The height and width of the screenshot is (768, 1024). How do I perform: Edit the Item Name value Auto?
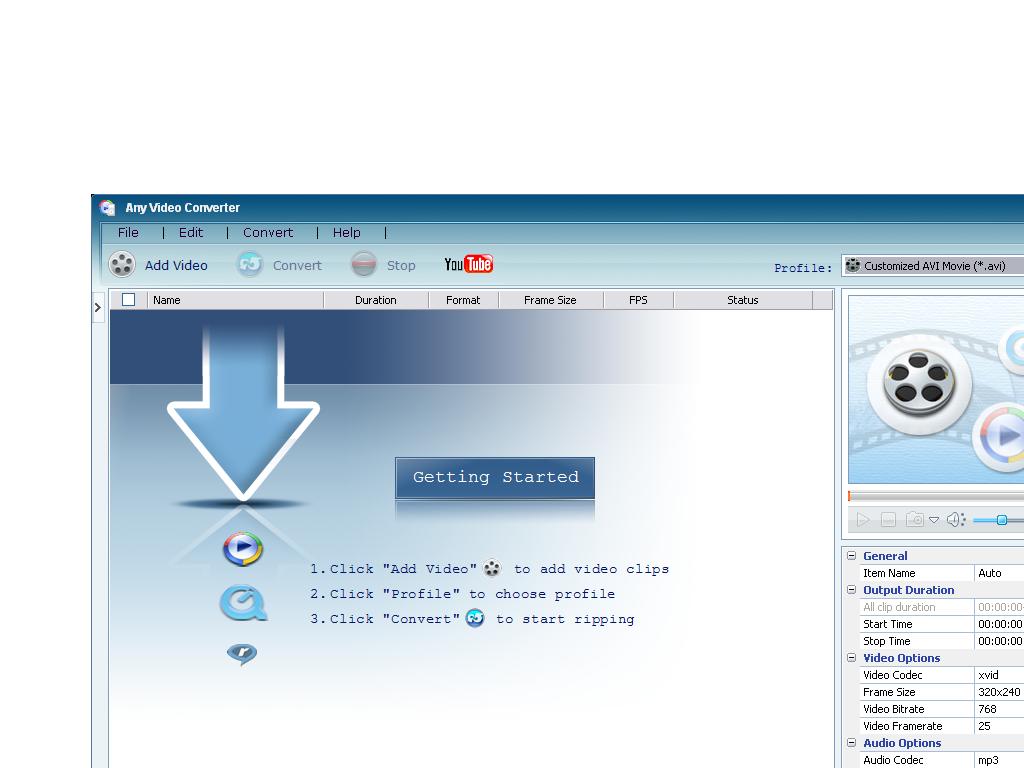(999, 573)
